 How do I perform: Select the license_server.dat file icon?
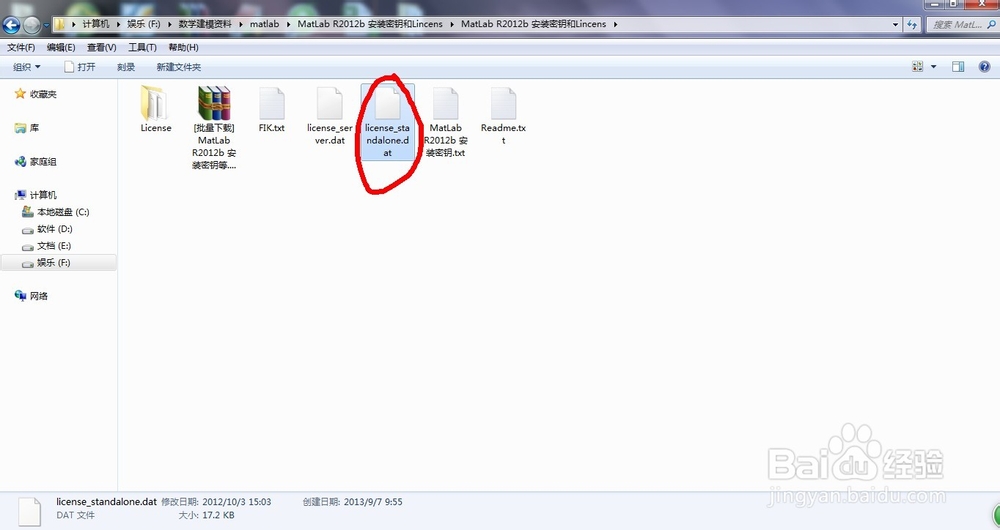coord(330,104)
